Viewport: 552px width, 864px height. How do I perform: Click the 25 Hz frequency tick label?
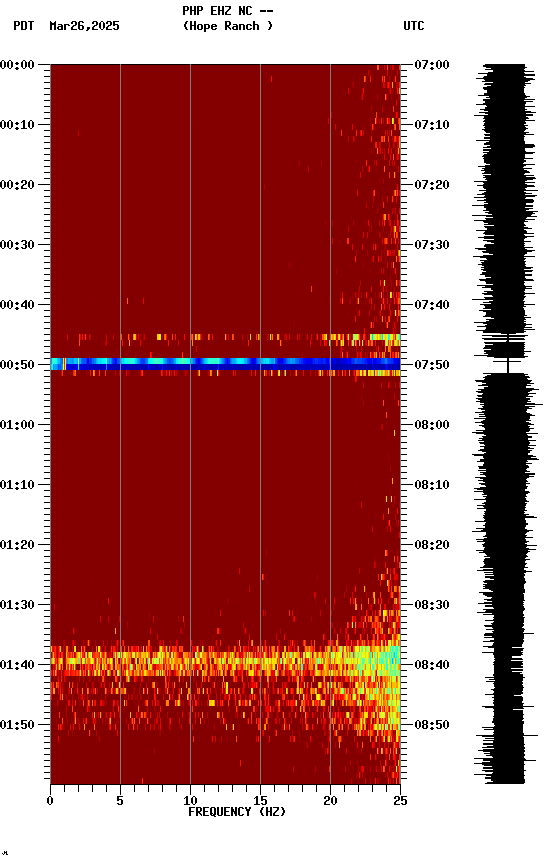[x=400, y=801]
